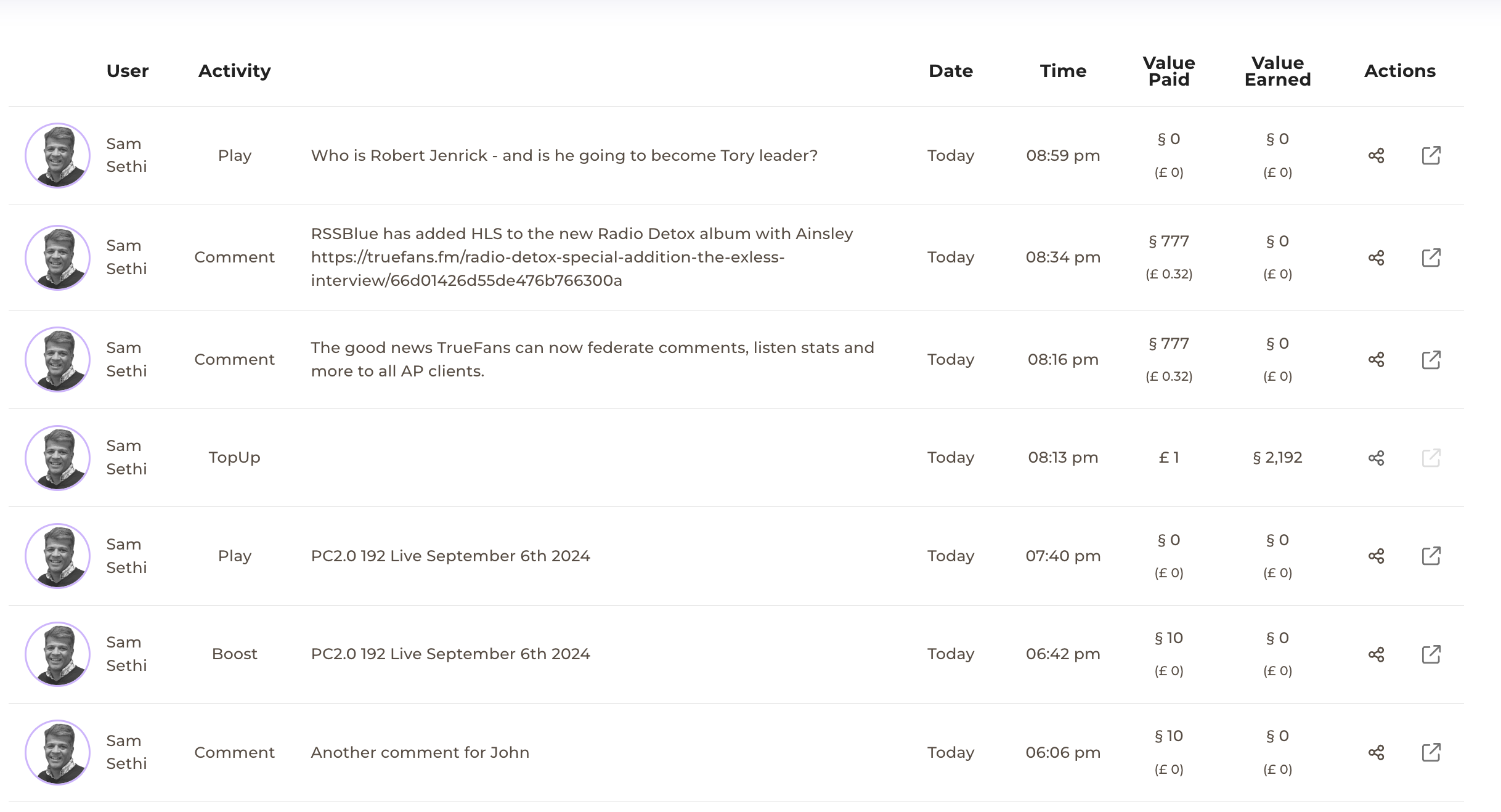Click the Value Earned column header
The image size is (1501, 812).
pos(1277,71)
